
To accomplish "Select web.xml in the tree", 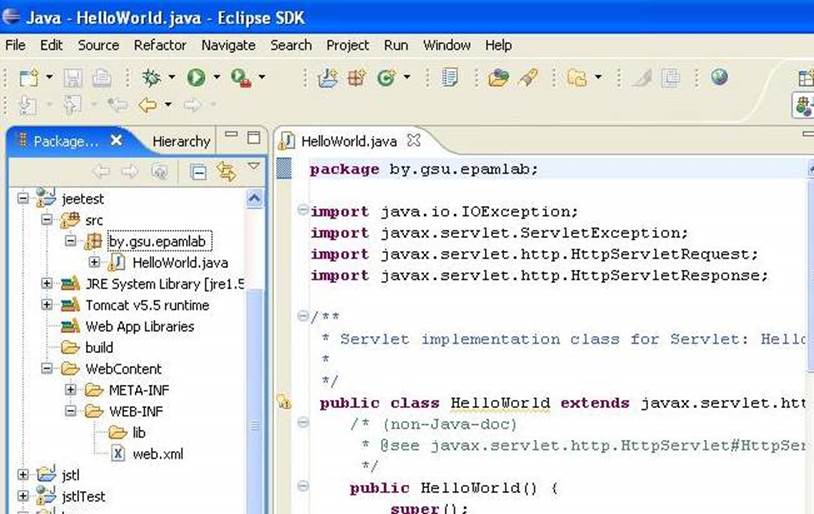I will [x=158, y=454].
